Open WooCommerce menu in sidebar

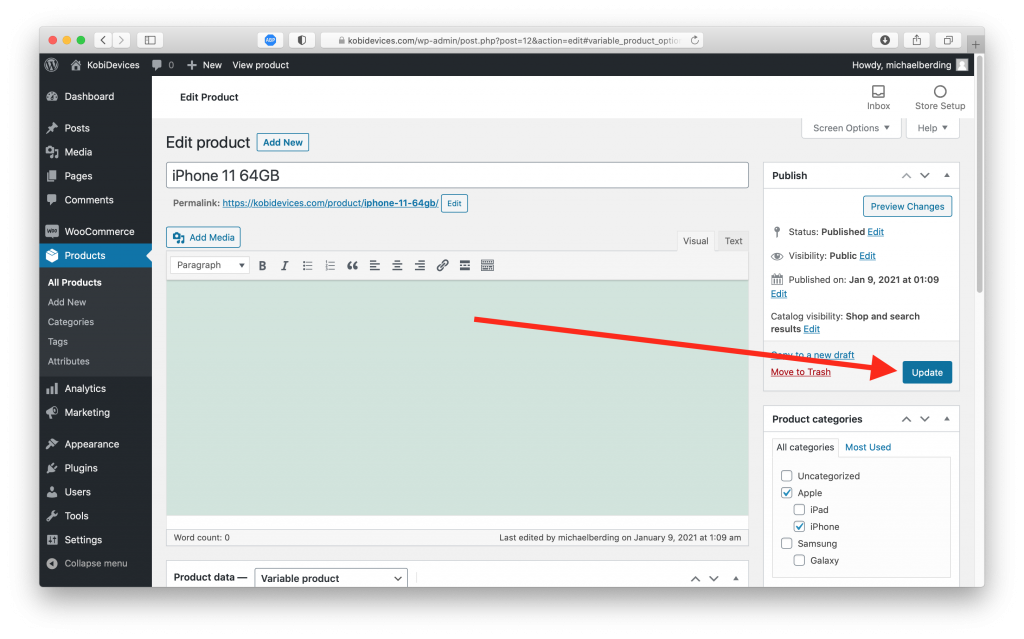click(x=95, y=231)
